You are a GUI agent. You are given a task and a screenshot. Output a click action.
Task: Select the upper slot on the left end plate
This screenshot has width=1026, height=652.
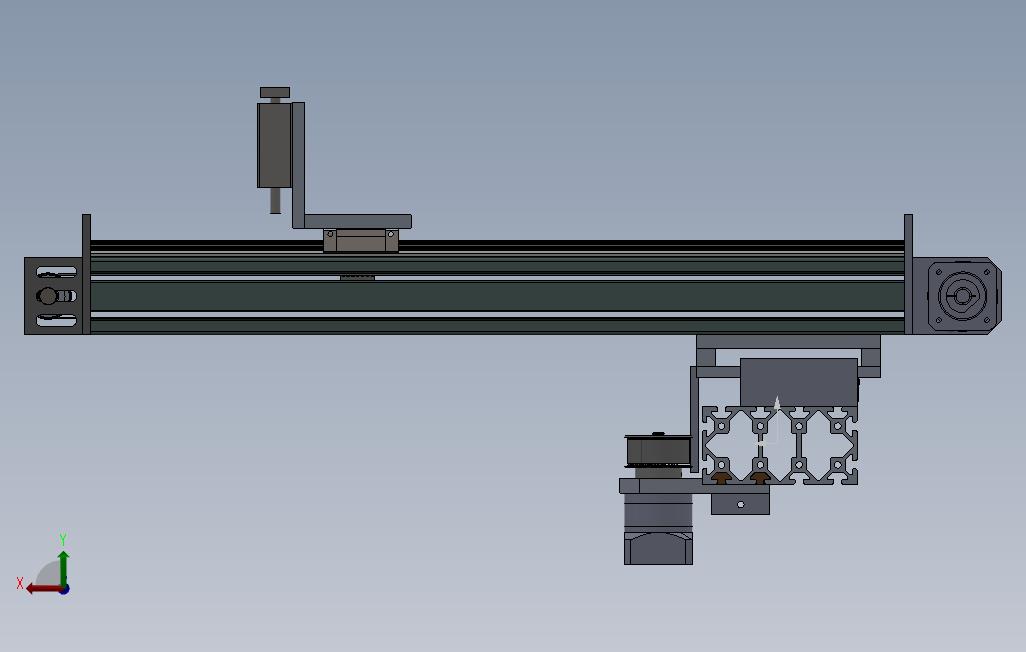(56, 272)
